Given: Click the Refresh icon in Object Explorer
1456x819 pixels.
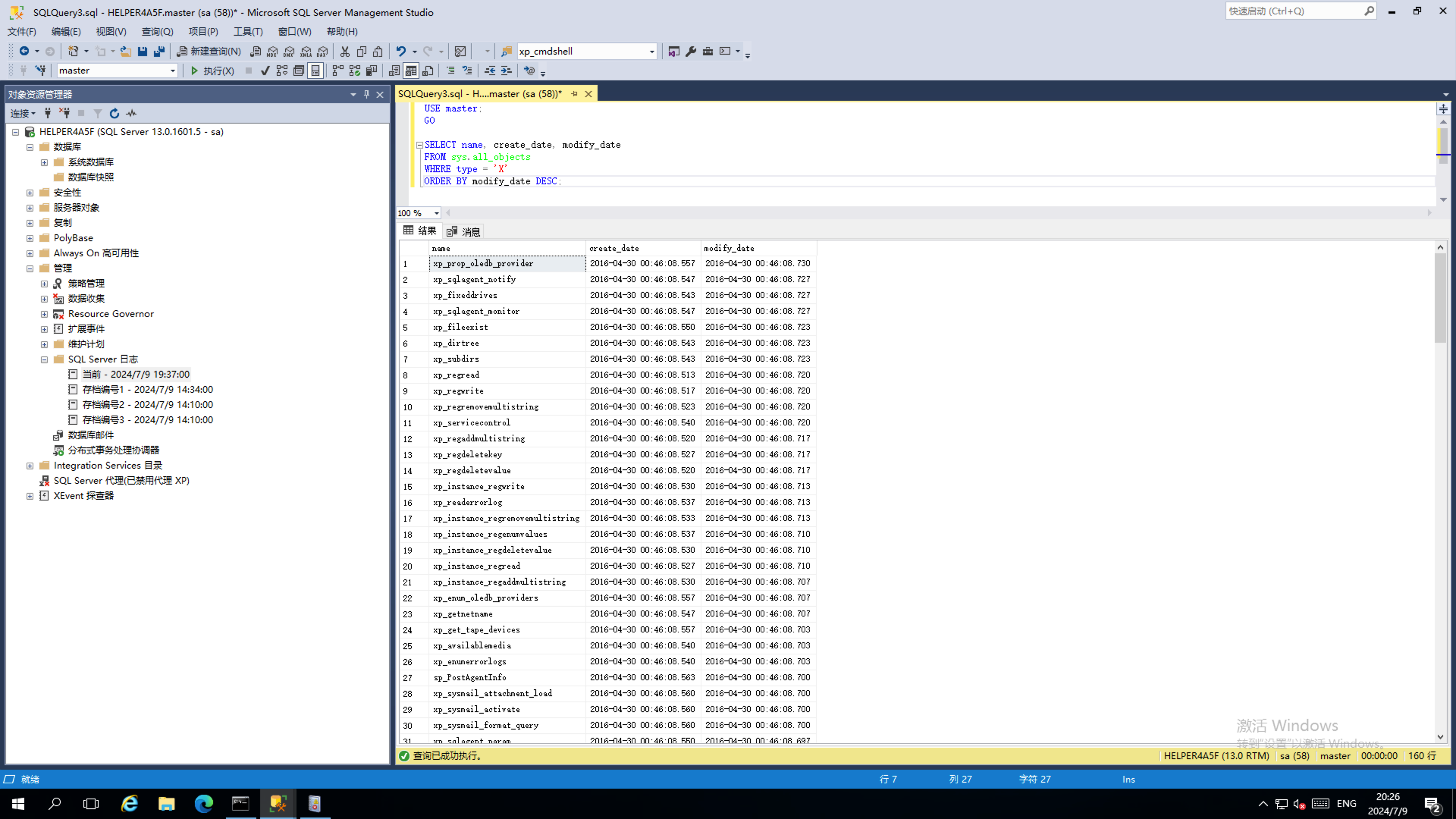Looking at the screenshot, I should [x=114, y=114].
